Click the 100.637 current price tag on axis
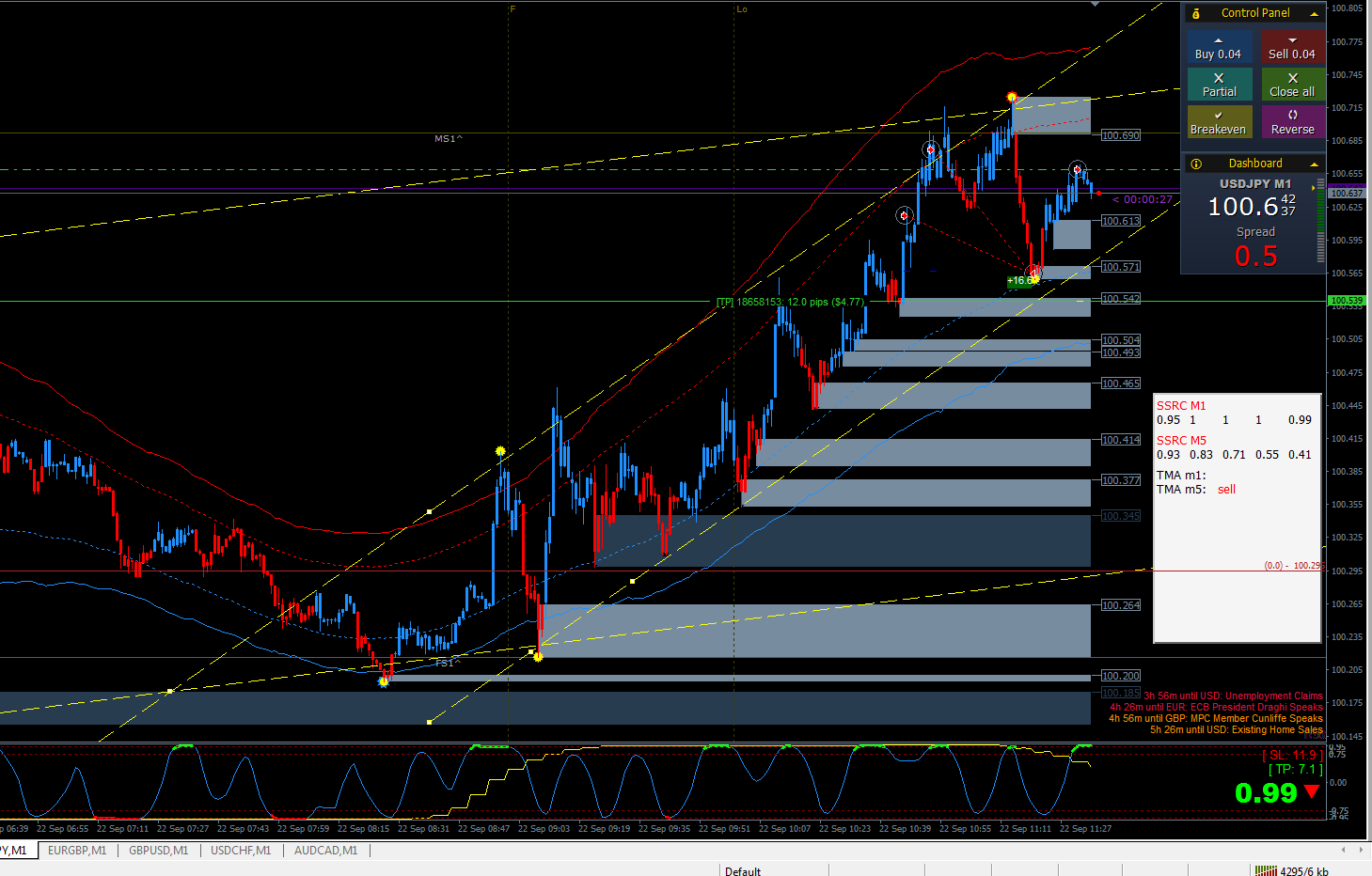This screenshot has height=876, width=1372. coord(1347,193)
